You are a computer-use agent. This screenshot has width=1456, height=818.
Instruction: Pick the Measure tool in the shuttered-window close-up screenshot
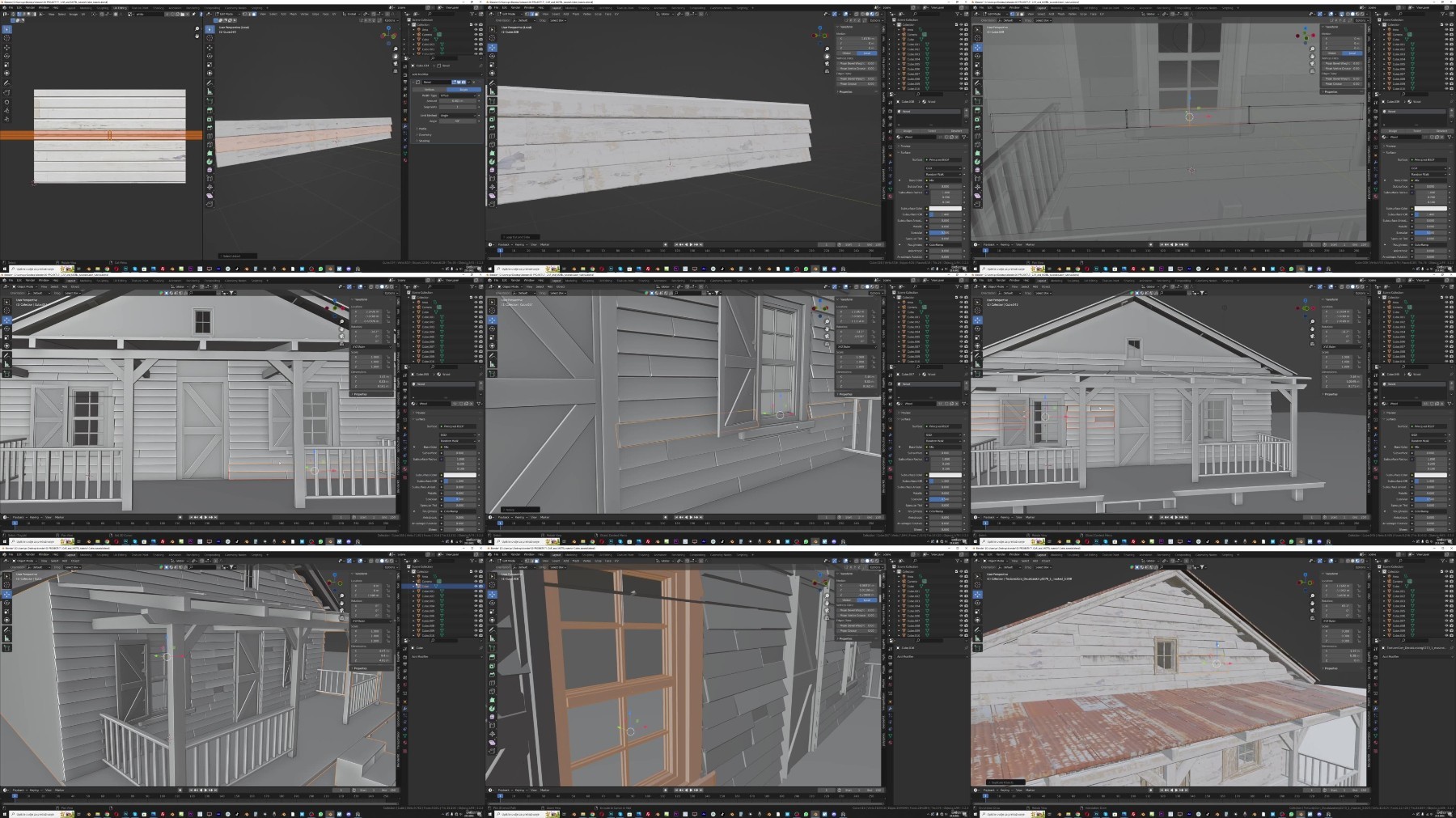coord(492,364)
